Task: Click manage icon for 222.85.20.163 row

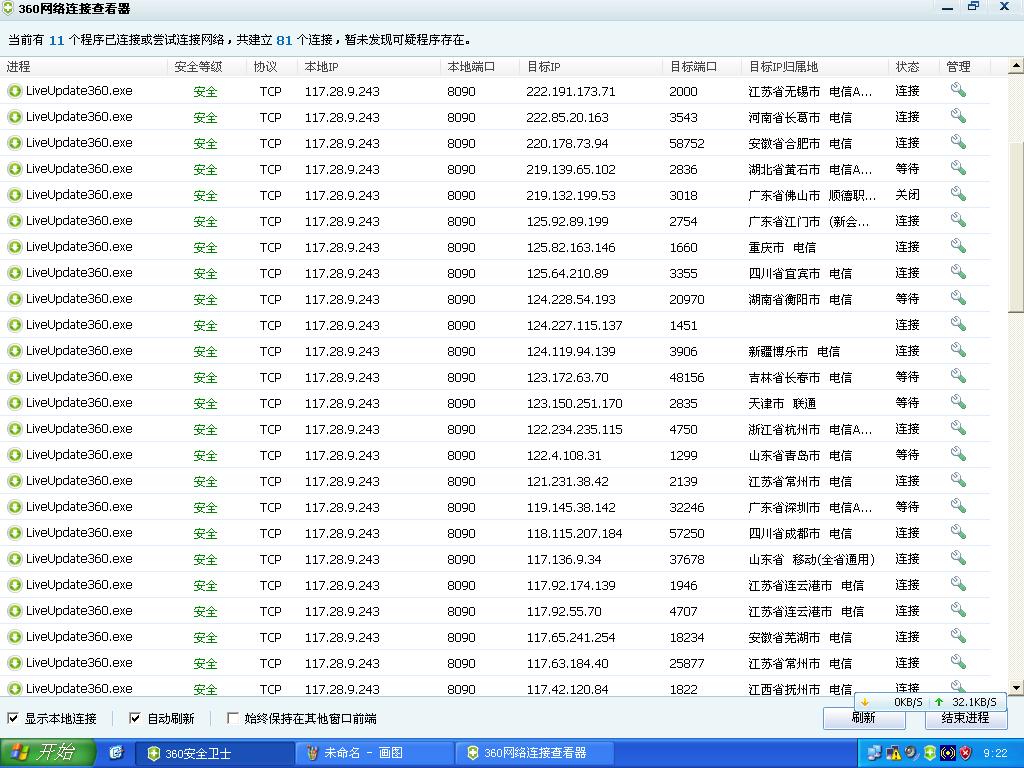Action: [958, 116]
